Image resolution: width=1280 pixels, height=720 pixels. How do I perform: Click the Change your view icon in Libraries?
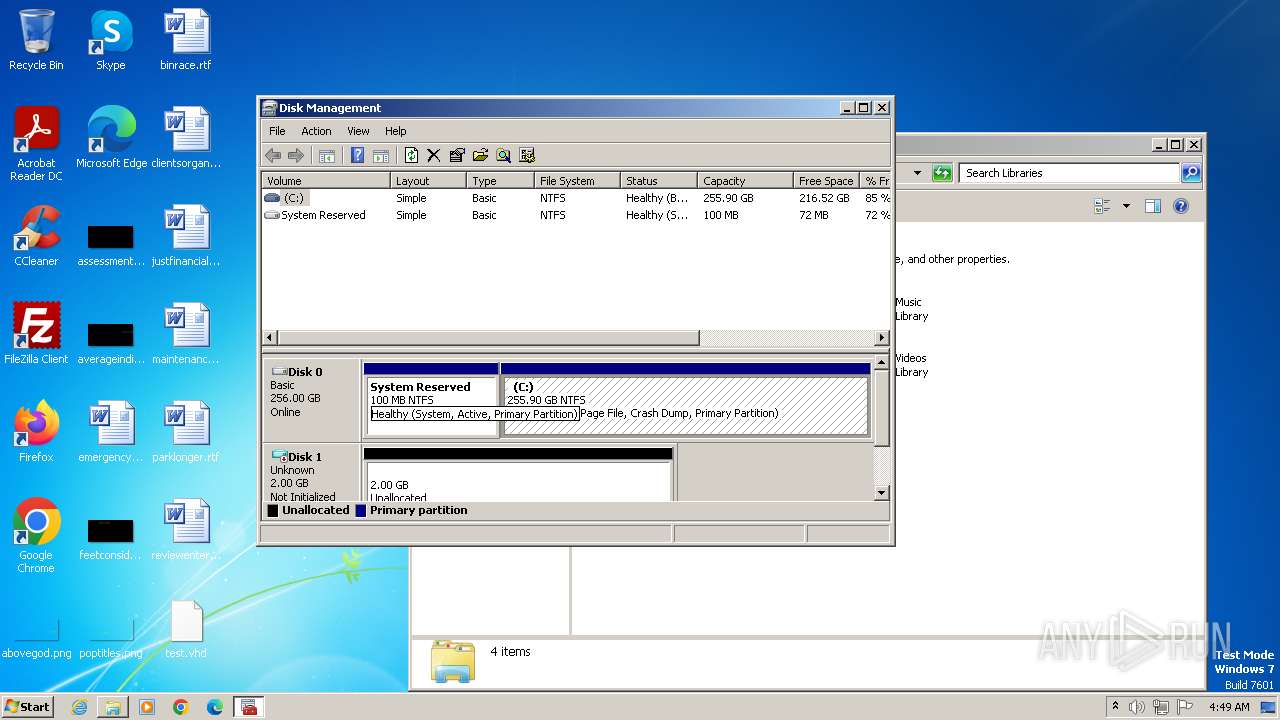tap(1103, 206)
